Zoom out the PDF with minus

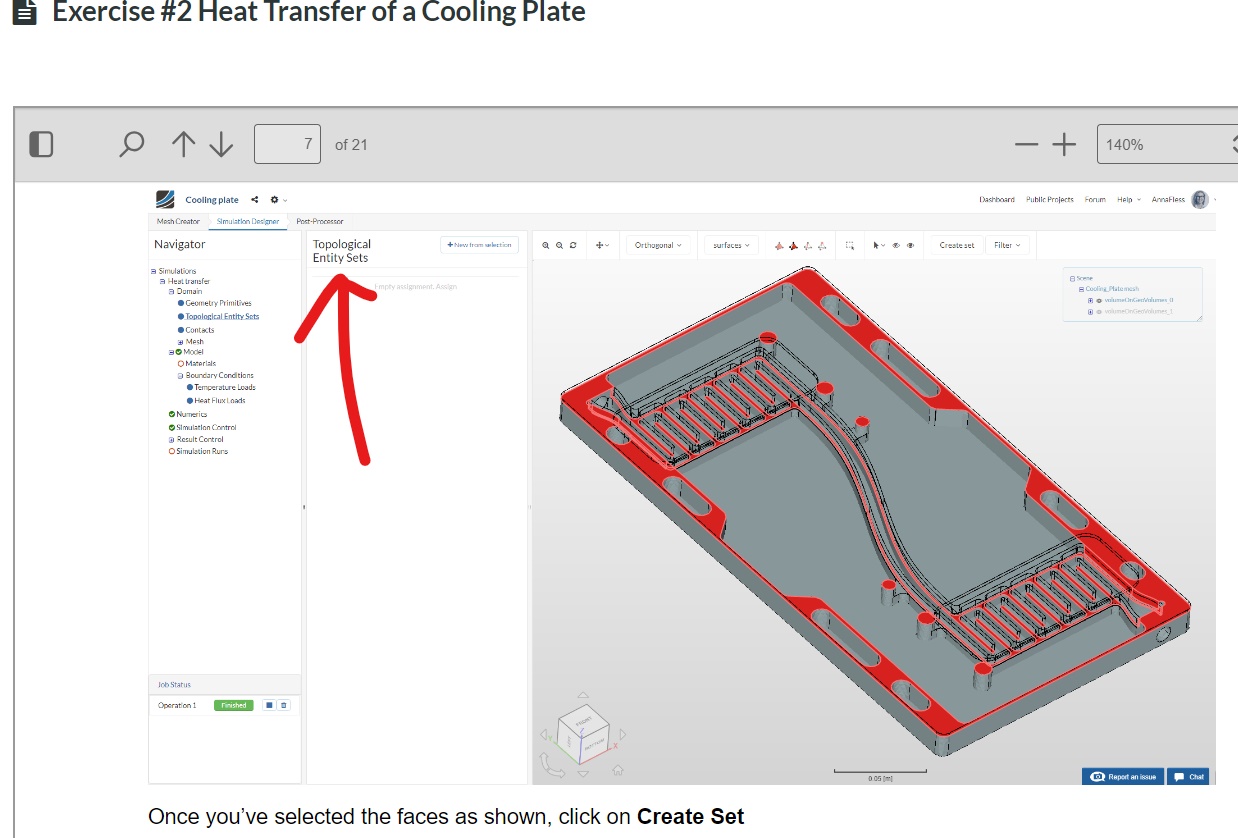(1026, 145)
